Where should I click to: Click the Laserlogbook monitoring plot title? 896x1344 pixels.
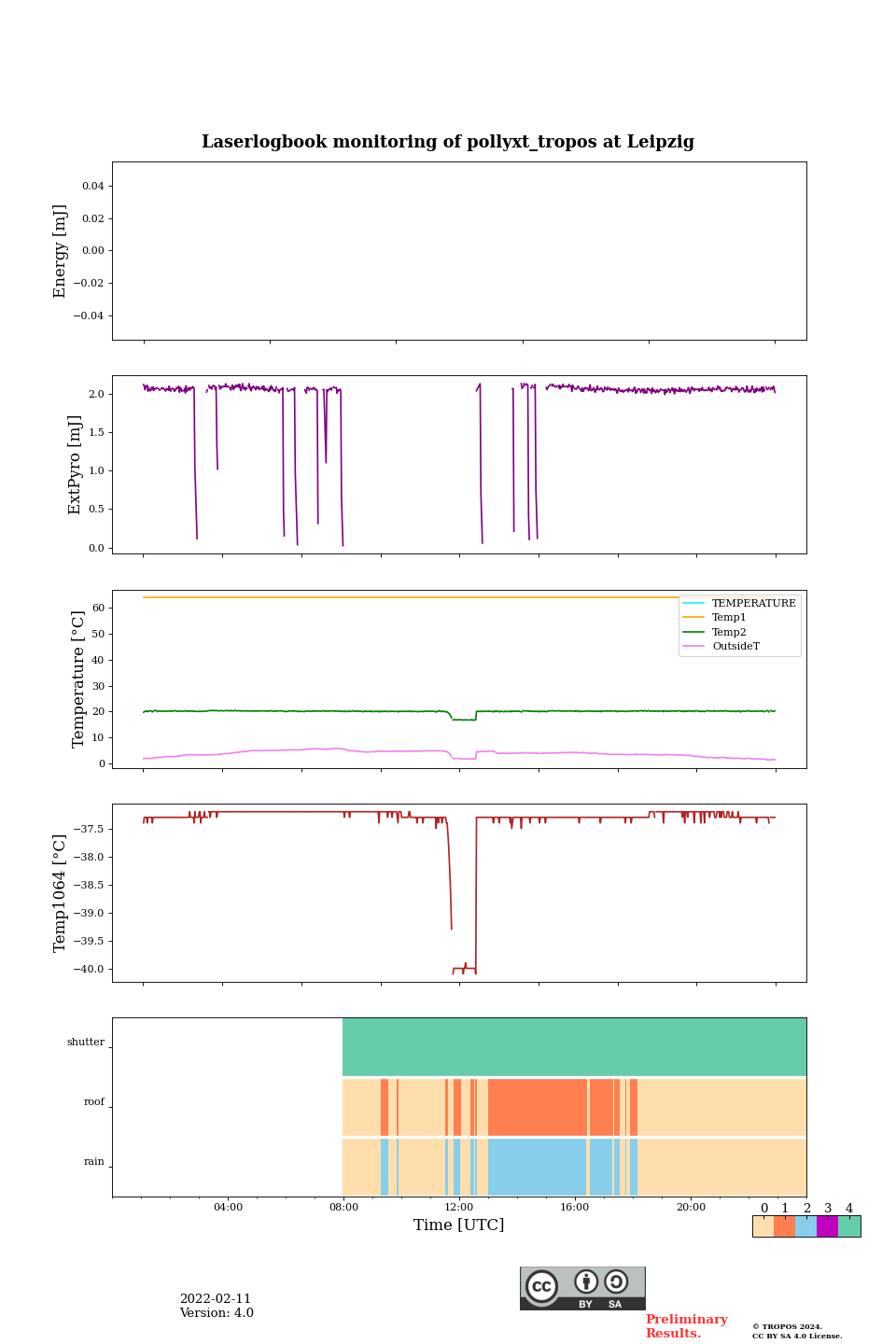(448, 142)
